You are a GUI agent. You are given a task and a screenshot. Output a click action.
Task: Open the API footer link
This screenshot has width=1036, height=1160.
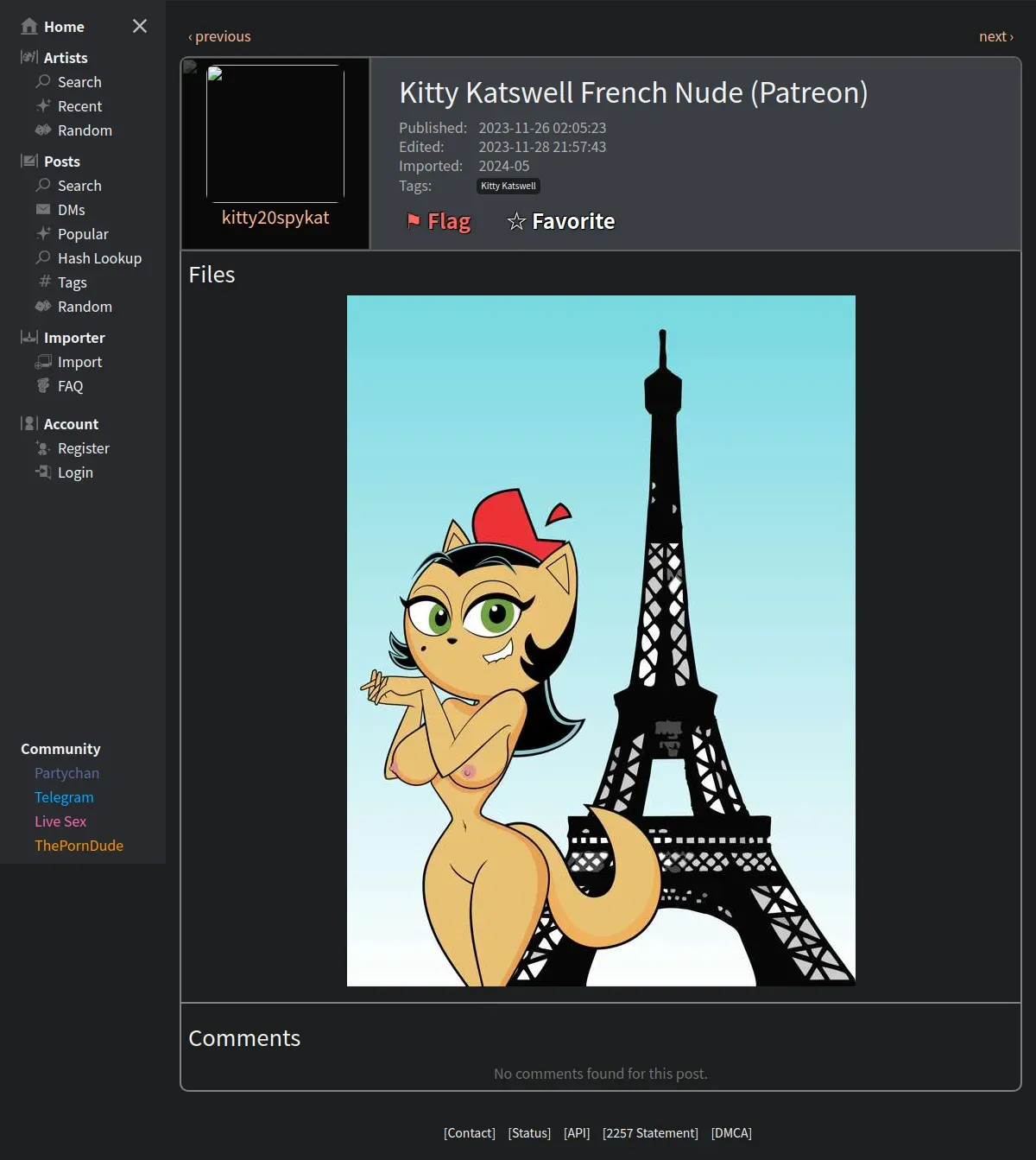tap(577, 1133)
